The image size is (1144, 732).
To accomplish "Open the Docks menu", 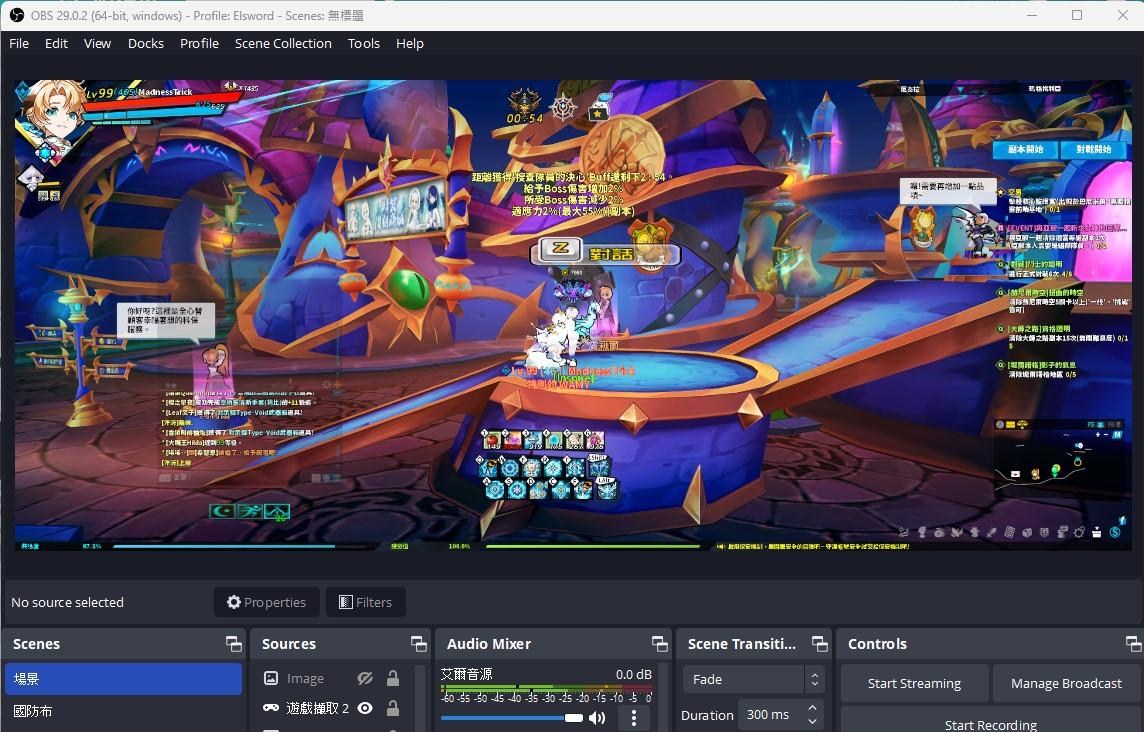I will pyautogui.click(x=145, y=43).
